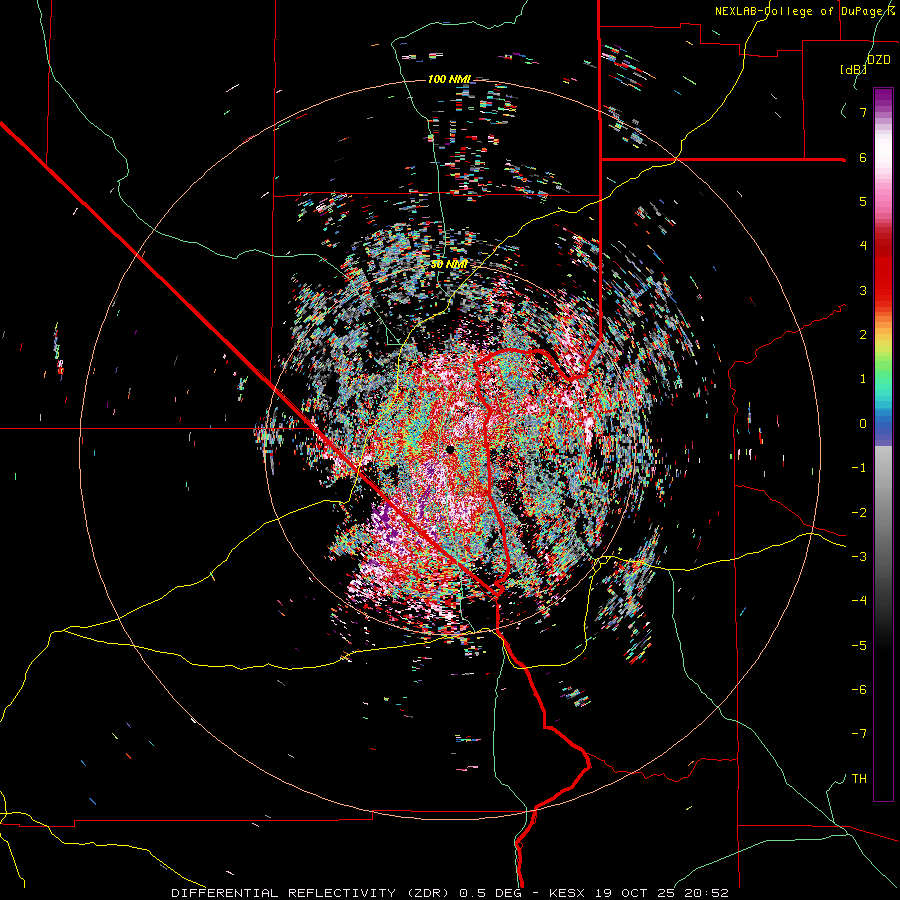The height and width of the screenshot is (900, 900).
Task: Click the -2 dB tick label
Action: point(859,512)
